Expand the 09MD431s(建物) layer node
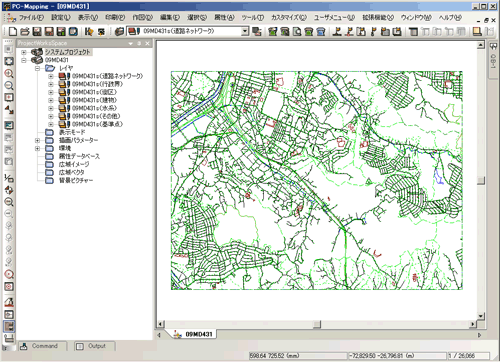 [x=51, y=100]
